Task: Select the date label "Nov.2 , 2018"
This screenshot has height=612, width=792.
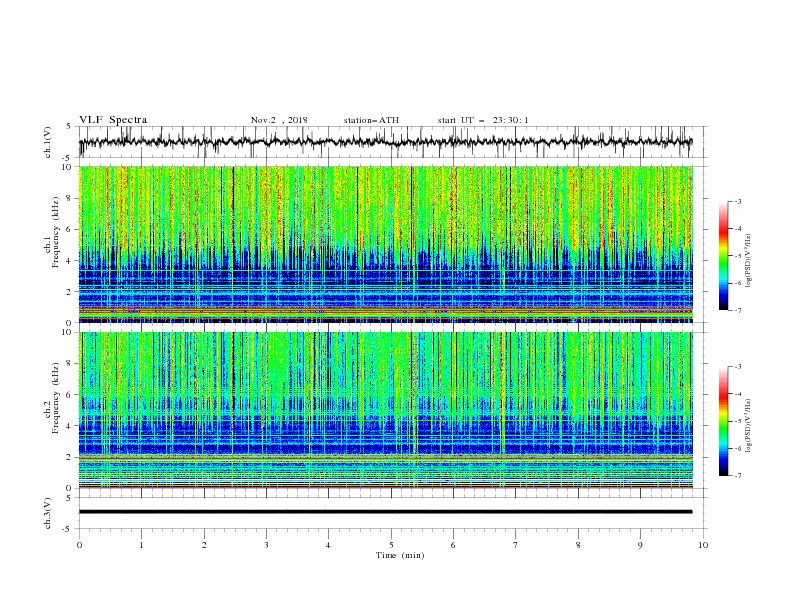Action: tap(279, 120)
